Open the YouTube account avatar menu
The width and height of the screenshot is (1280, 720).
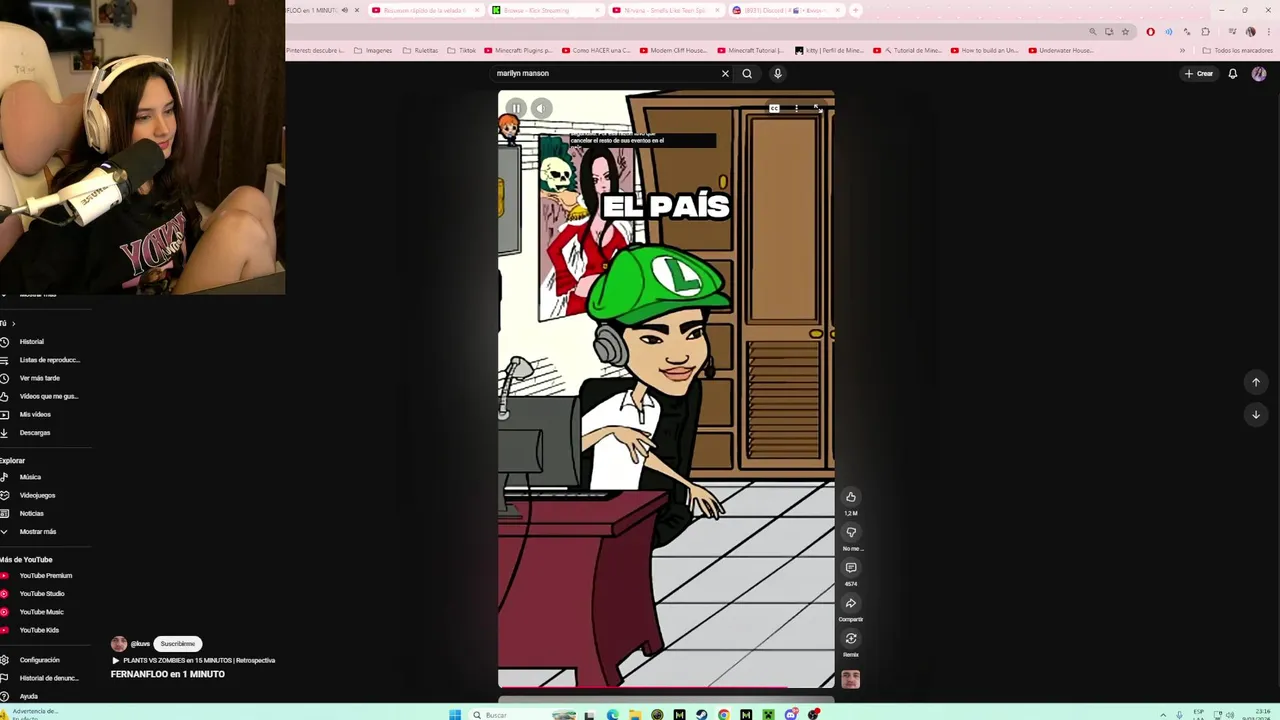click(1259, 73)
